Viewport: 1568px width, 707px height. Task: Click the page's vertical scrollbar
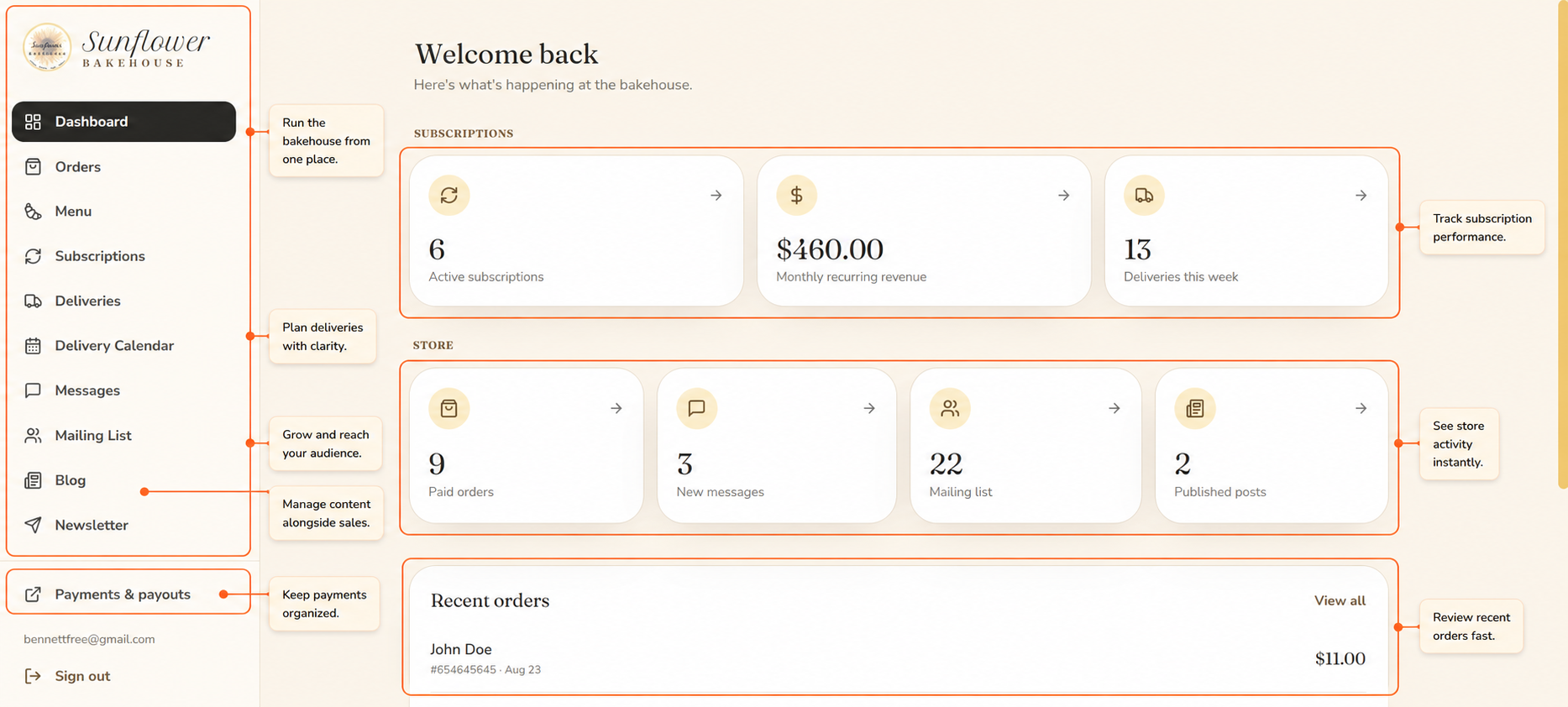[x=1562, y=244]
